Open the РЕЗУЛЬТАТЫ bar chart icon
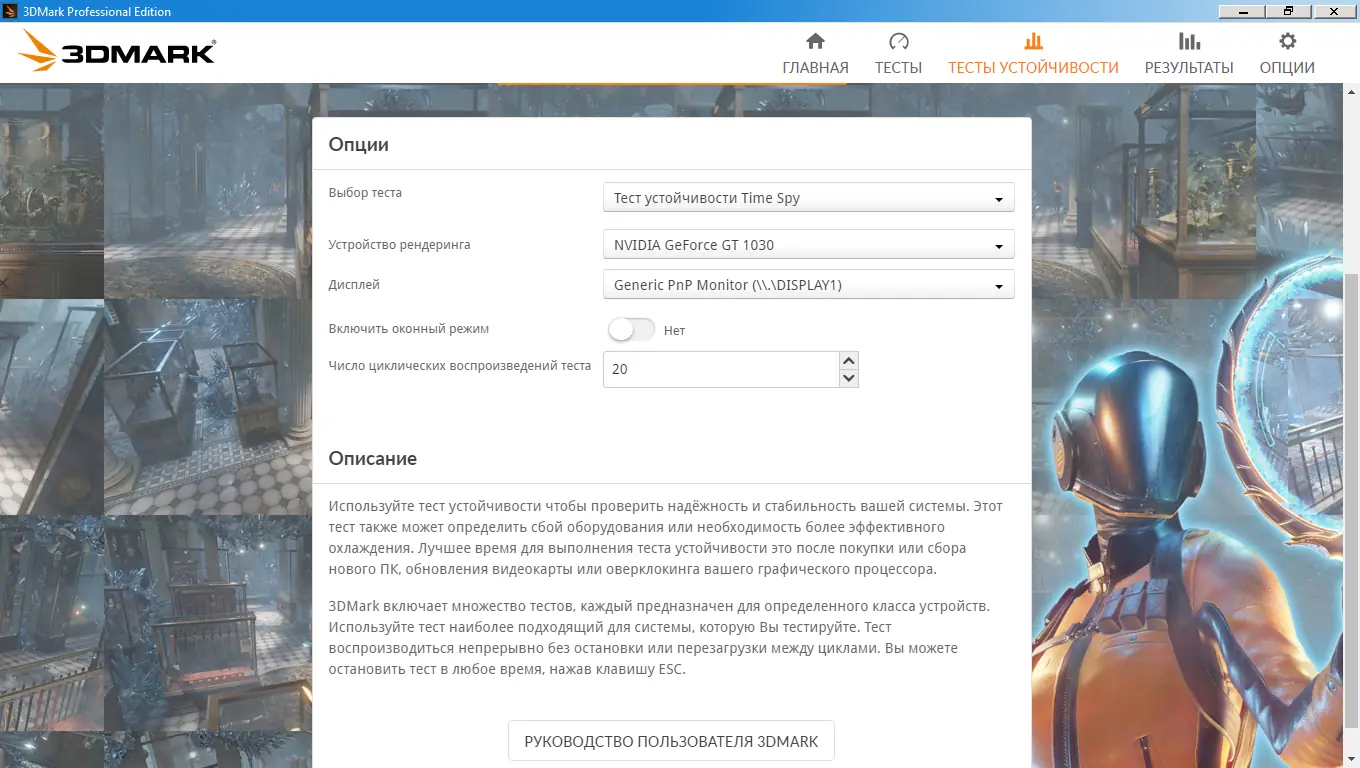The image size is (1360, 768). [x=1188, y=43]
